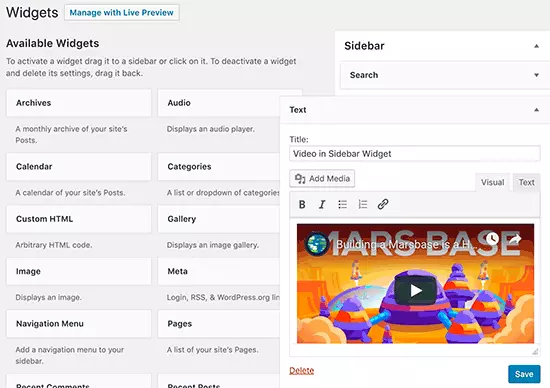Viewport: 550px width, 388px height.
Task: Toggle italic formatting in text editor
Action: coord(322,204)
